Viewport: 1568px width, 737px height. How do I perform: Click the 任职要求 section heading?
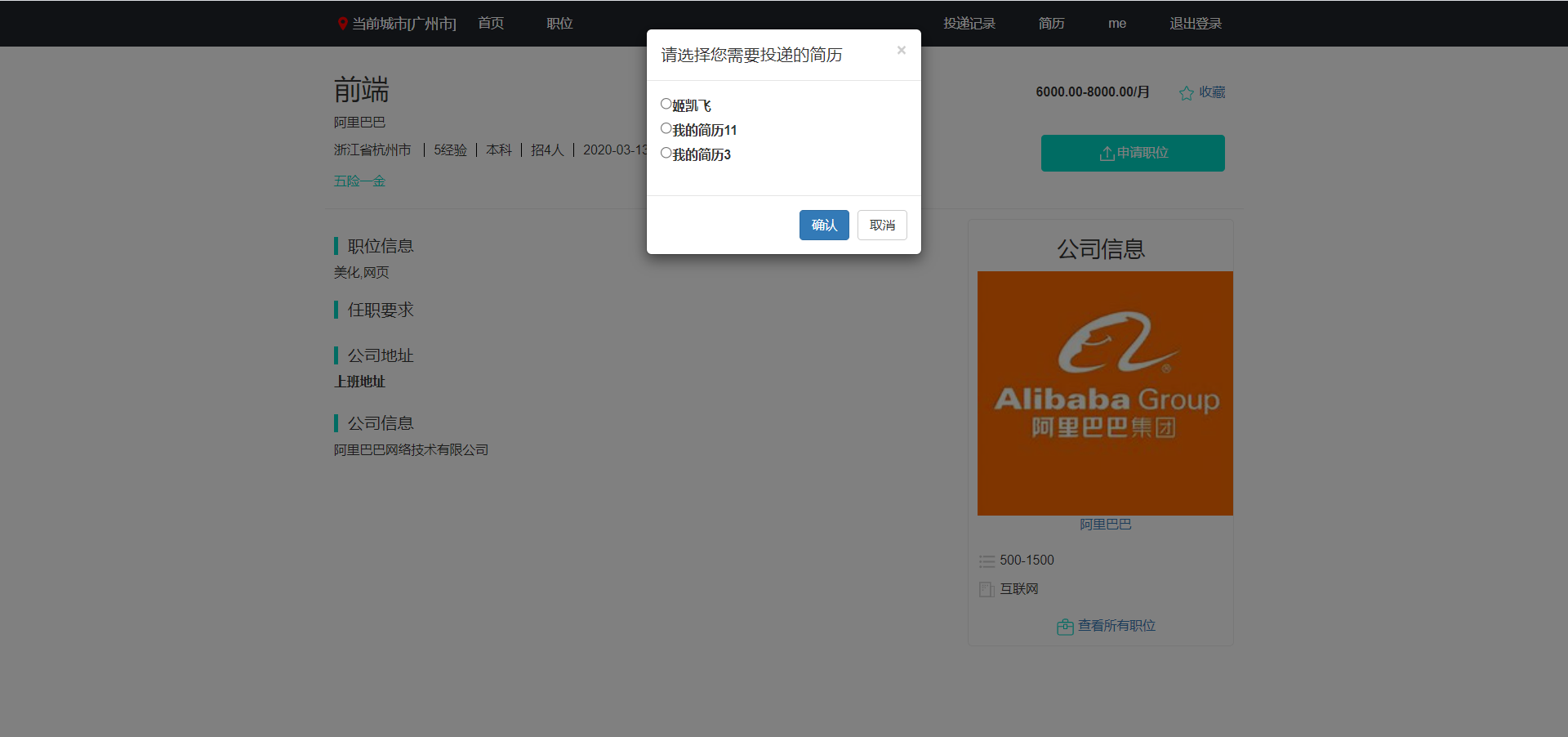pyautogui.click(x=381, y=310)
